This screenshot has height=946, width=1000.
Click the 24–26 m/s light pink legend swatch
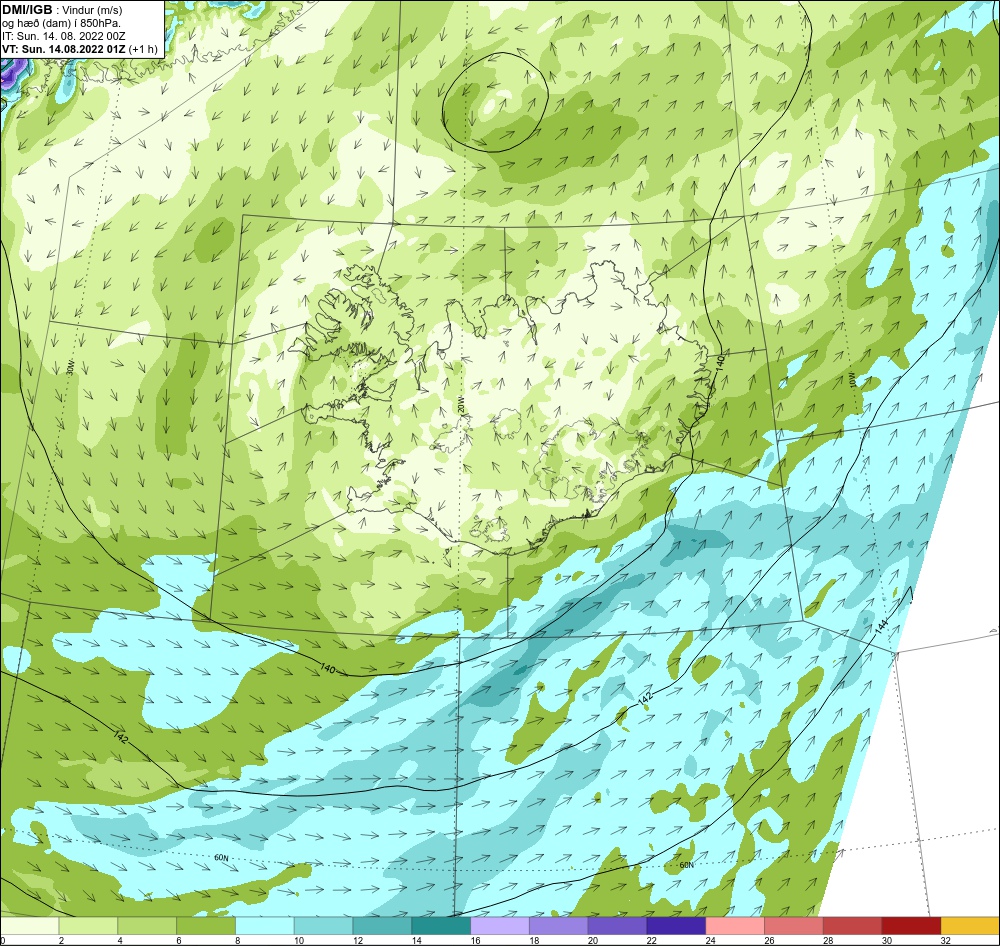point(735,926)
